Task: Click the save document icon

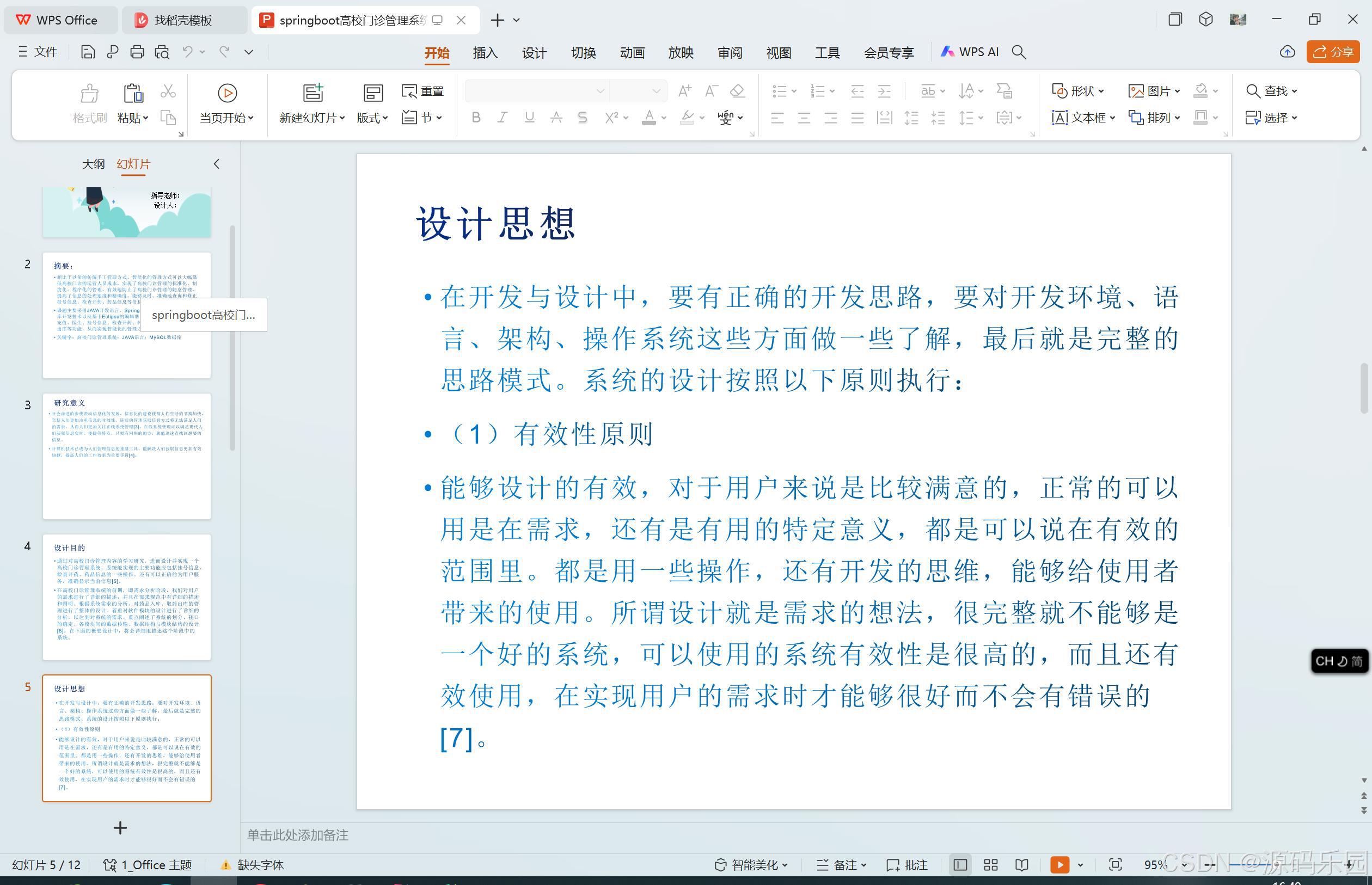Action: [88, 52]
